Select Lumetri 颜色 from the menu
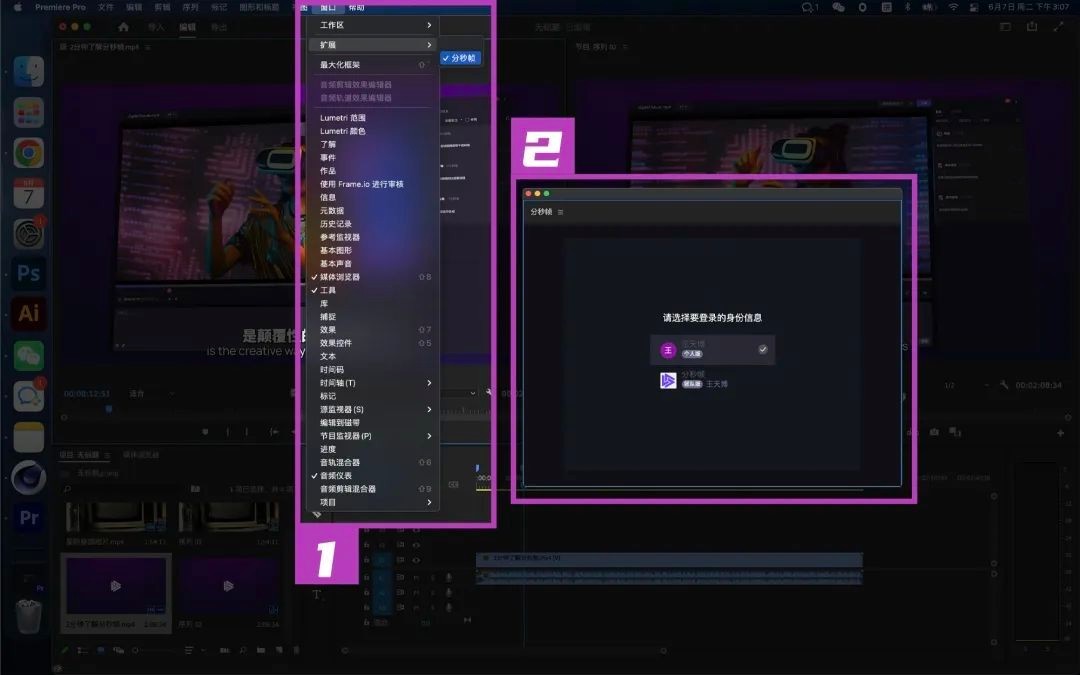The height and width of the screenshot is (675, 1080). (343, 131)
